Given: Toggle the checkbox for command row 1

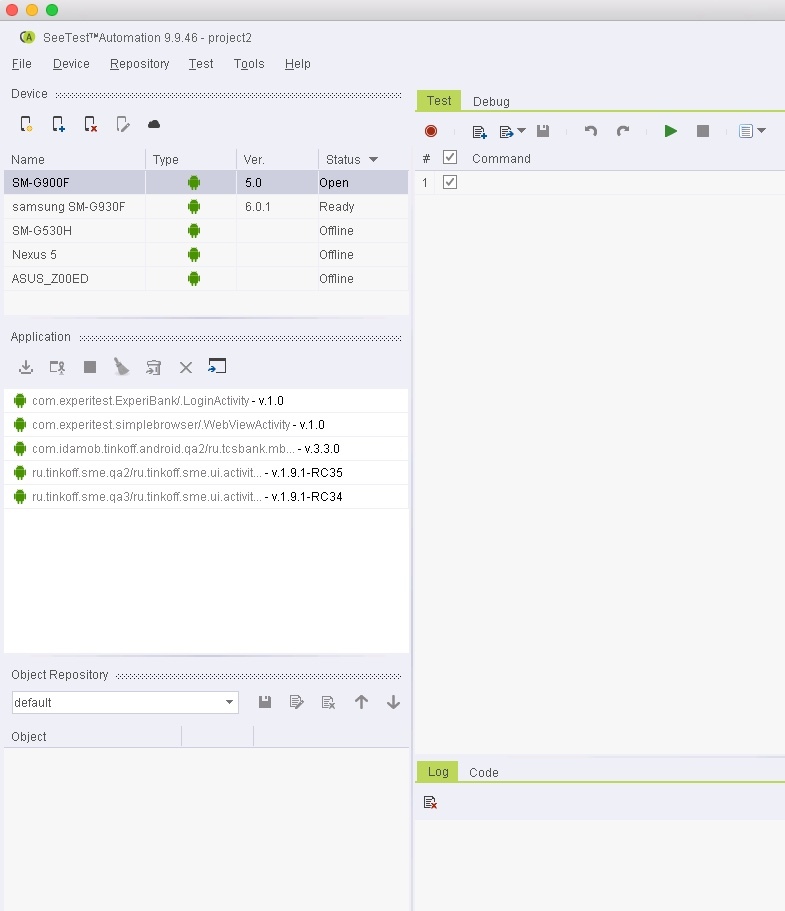Looking at the screenshot, I should (x=450, y=182).
